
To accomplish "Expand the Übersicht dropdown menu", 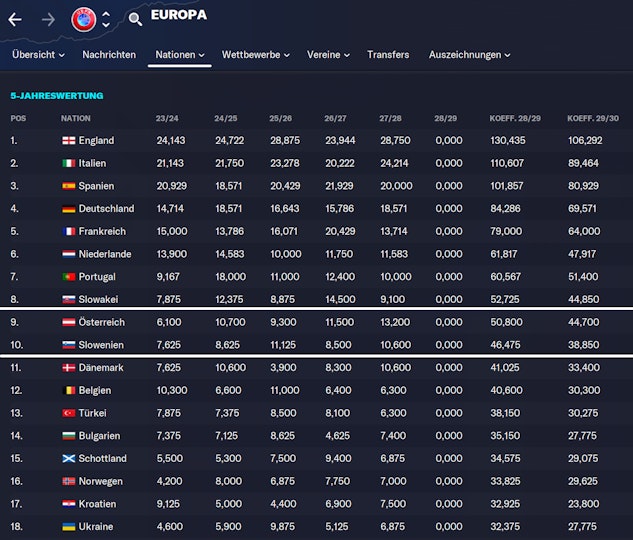I will [38, 55].
